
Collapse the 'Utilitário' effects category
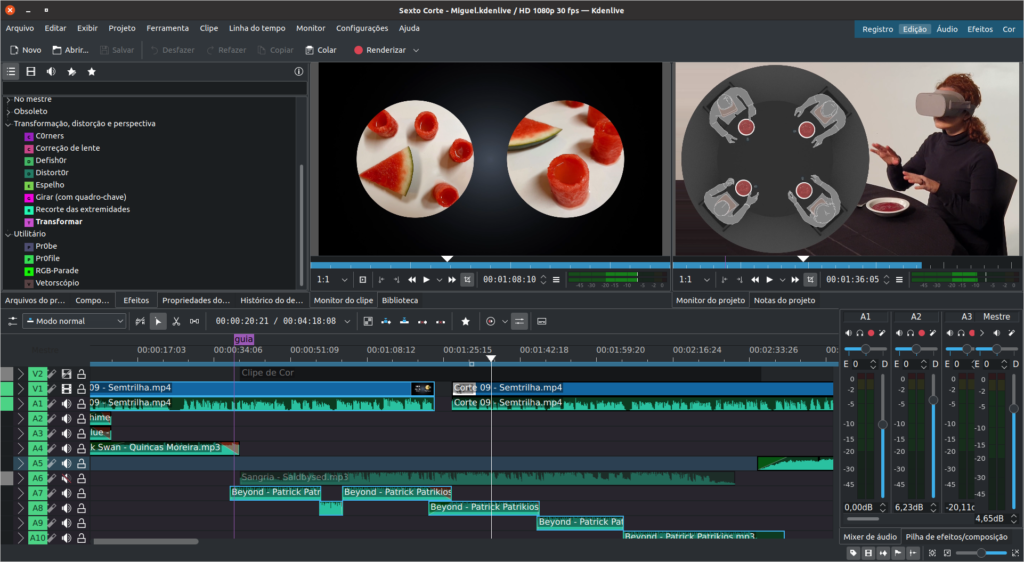point(9,233)
